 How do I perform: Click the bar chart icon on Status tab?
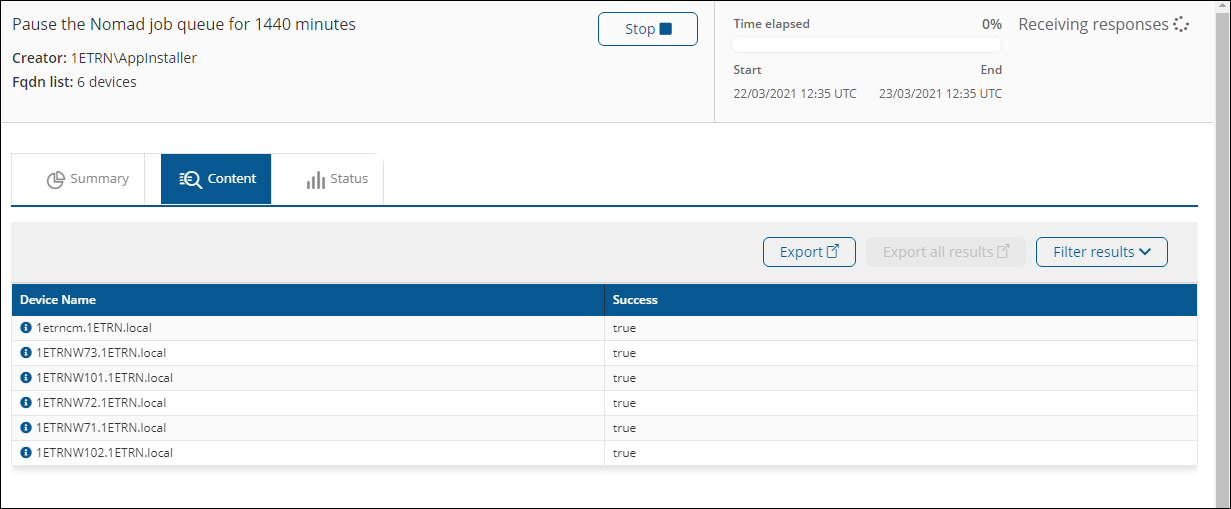316,180
